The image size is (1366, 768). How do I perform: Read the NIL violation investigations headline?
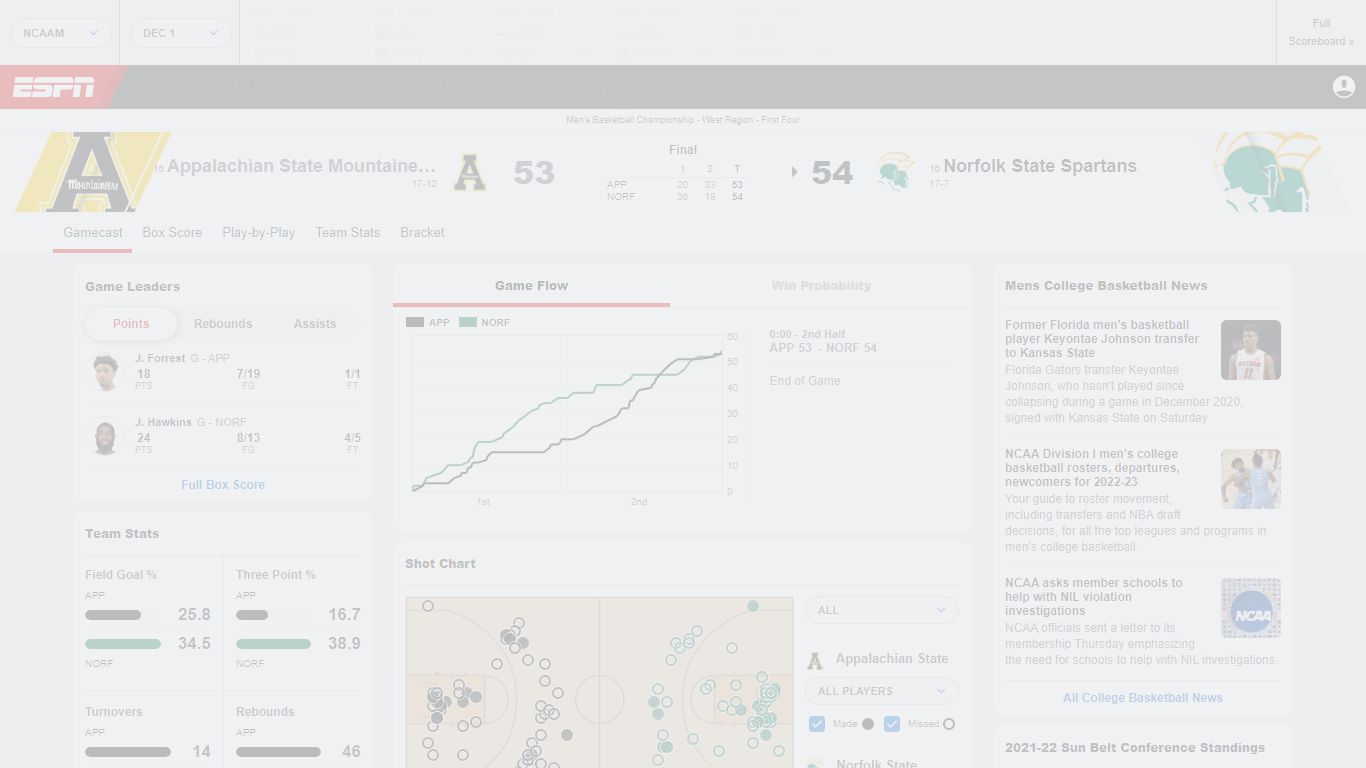pyautogui.click(x=1094, y=597)
